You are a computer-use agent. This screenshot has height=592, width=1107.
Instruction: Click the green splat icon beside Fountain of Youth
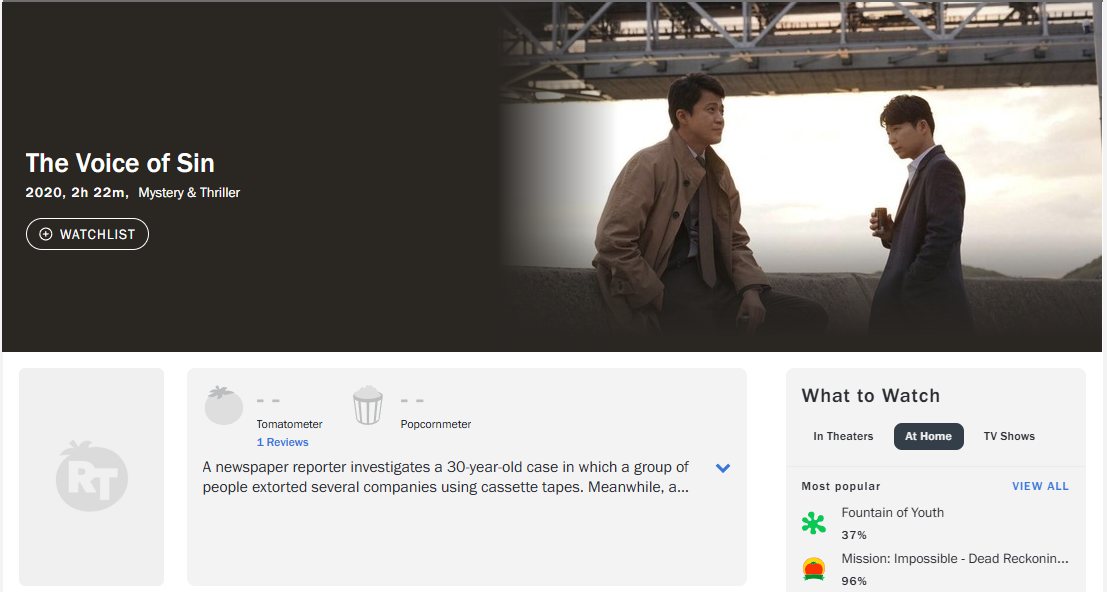(x=814, y=523)
